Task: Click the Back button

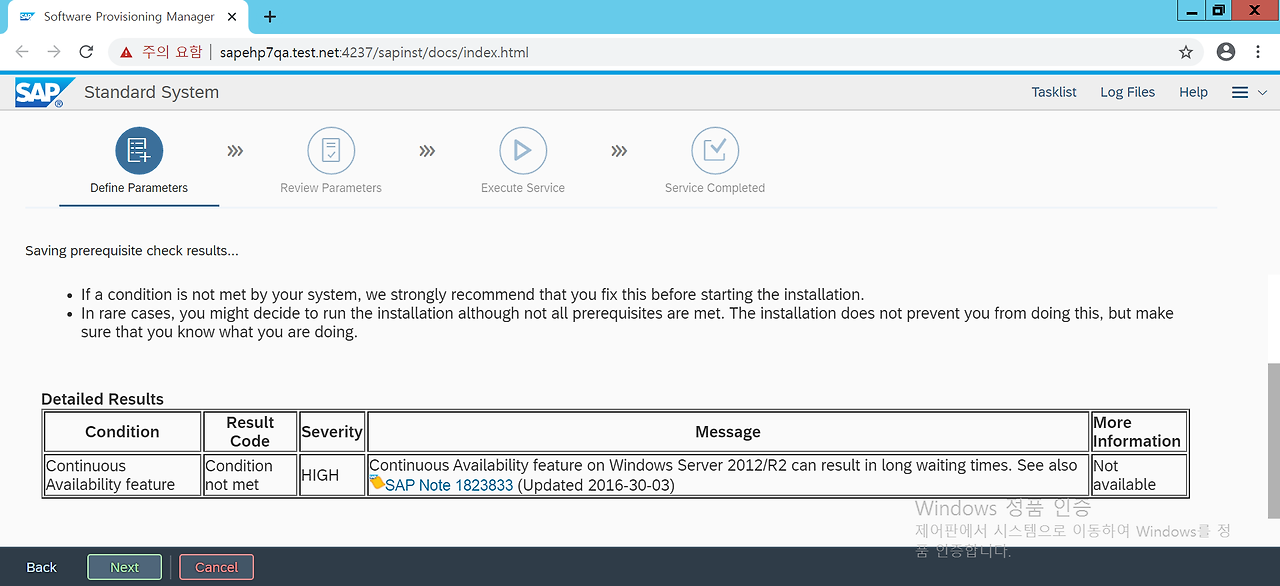Action: (41, 567)
